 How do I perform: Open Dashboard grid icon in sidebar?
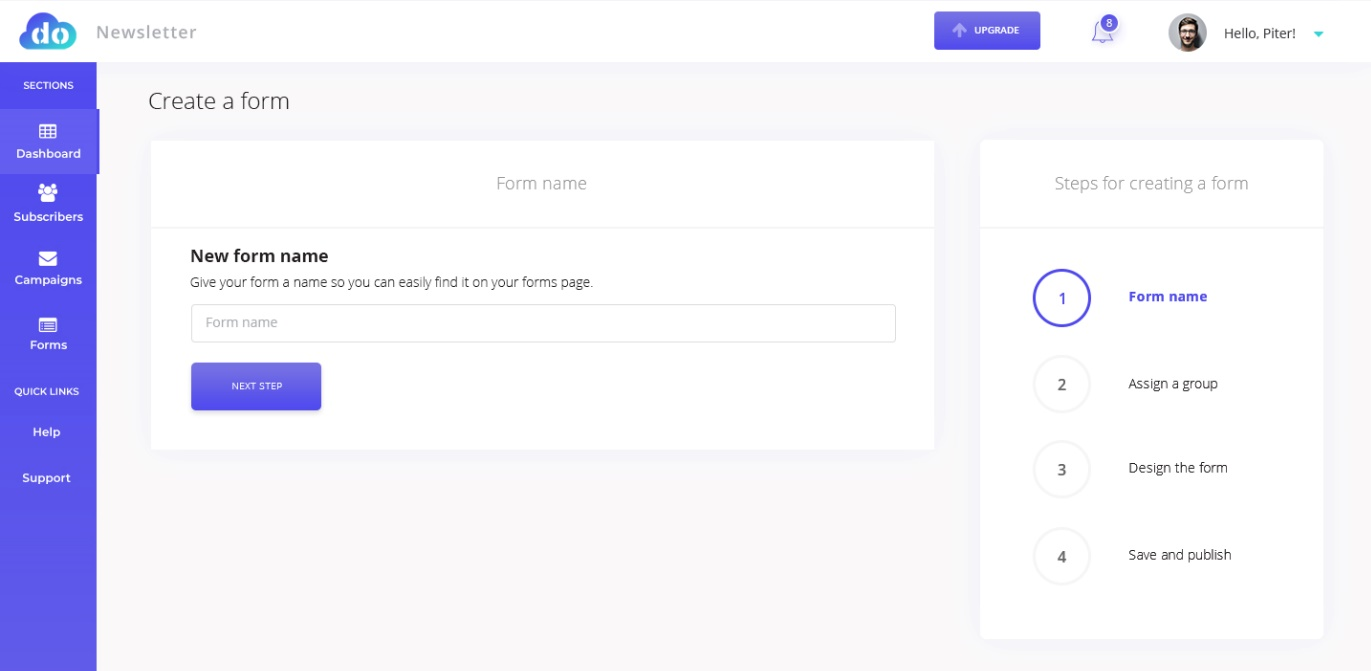(48, 131)
